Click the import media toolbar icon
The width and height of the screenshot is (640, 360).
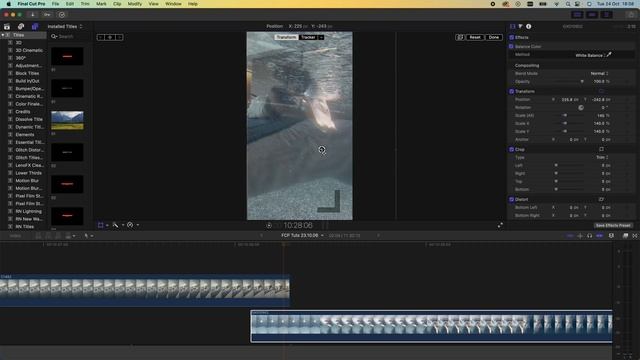[33, 15]
